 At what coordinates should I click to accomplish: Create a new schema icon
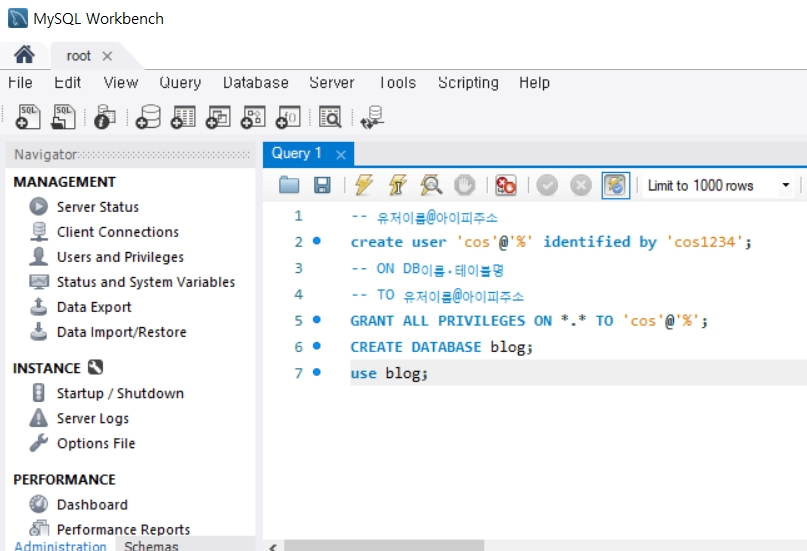point(148,117)
